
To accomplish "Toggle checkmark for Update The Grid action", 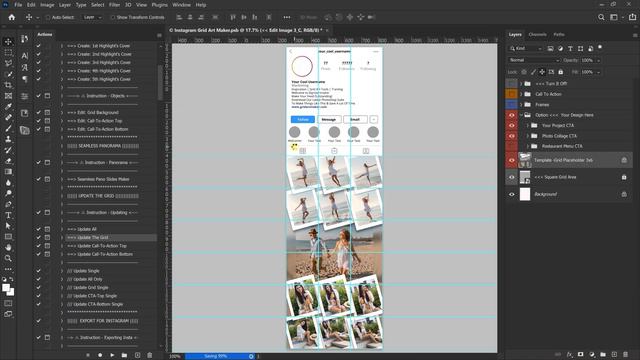I will [x=38, y=237].
